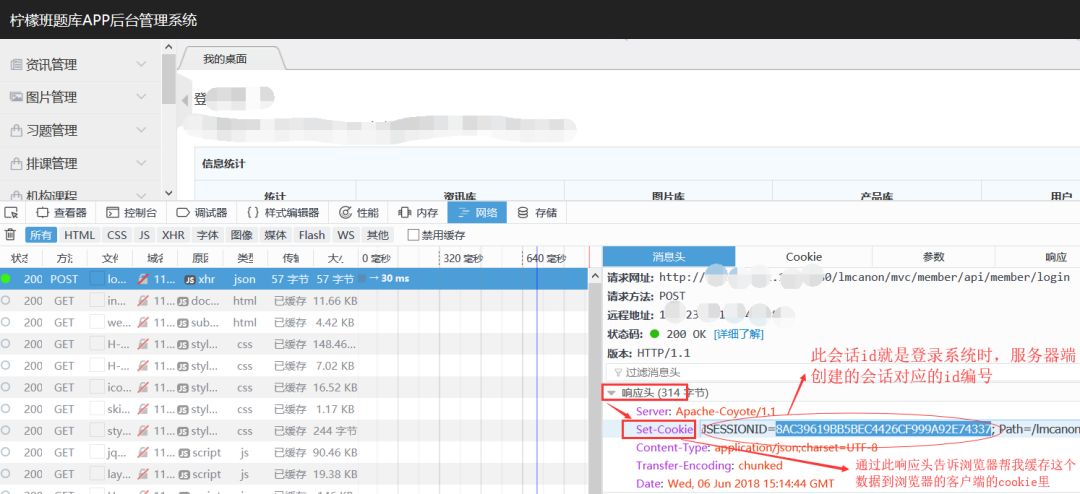Select the 消息头 headers tab
This screenshot has height=494, width=1080.
pyautogui.click(x=669, y=257)
